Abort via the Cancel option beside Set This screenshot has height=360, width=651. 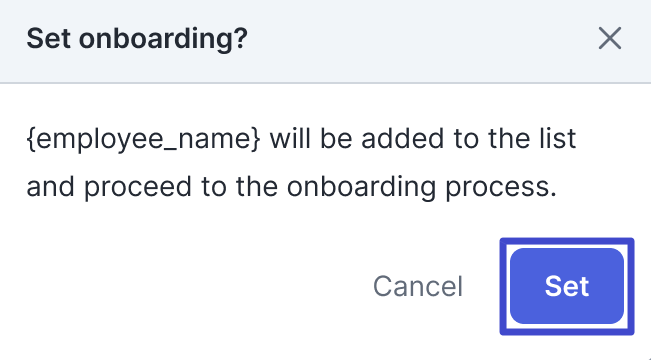[x=418, y=286]
